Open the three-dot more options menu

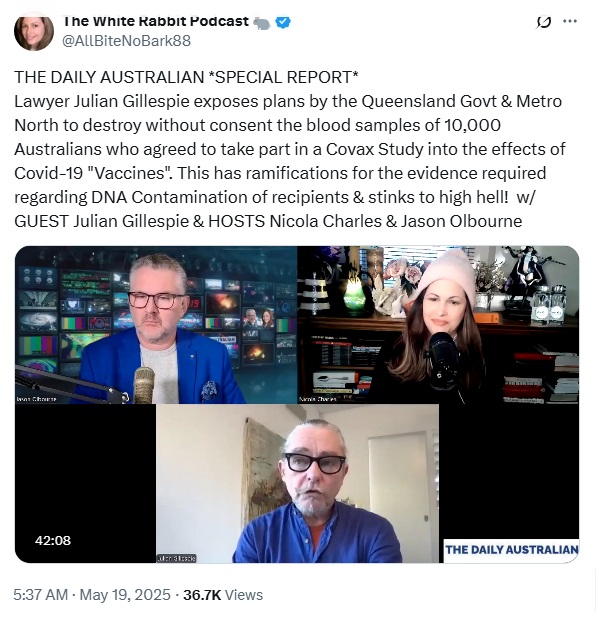click(570, 21)
